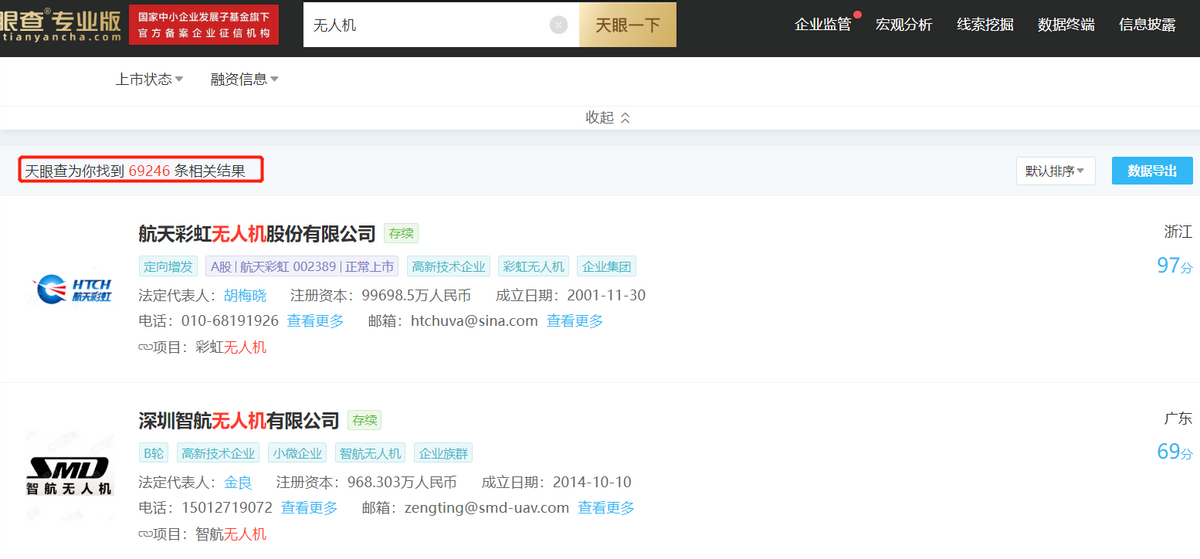Expand the 上市状态 filter dropdown
This screenshot has height=559, width=1200.
pyautogui.click(x=149, y=79)
